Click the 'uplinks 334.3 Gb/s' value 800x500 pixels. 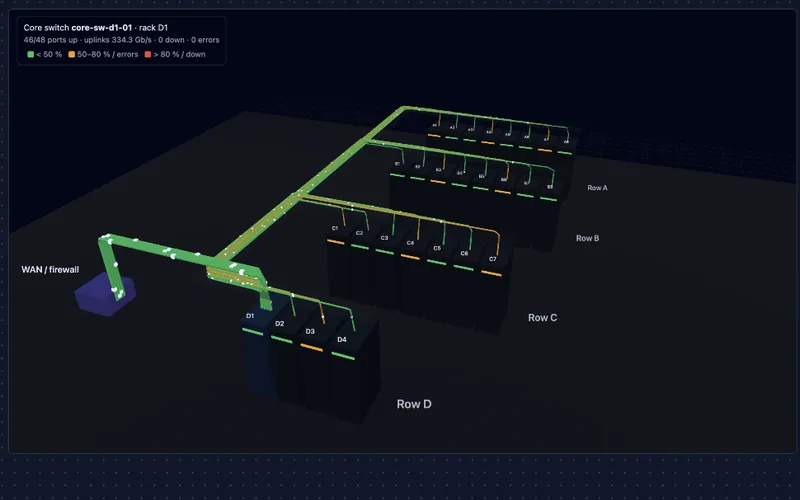(x=118, y=40)
